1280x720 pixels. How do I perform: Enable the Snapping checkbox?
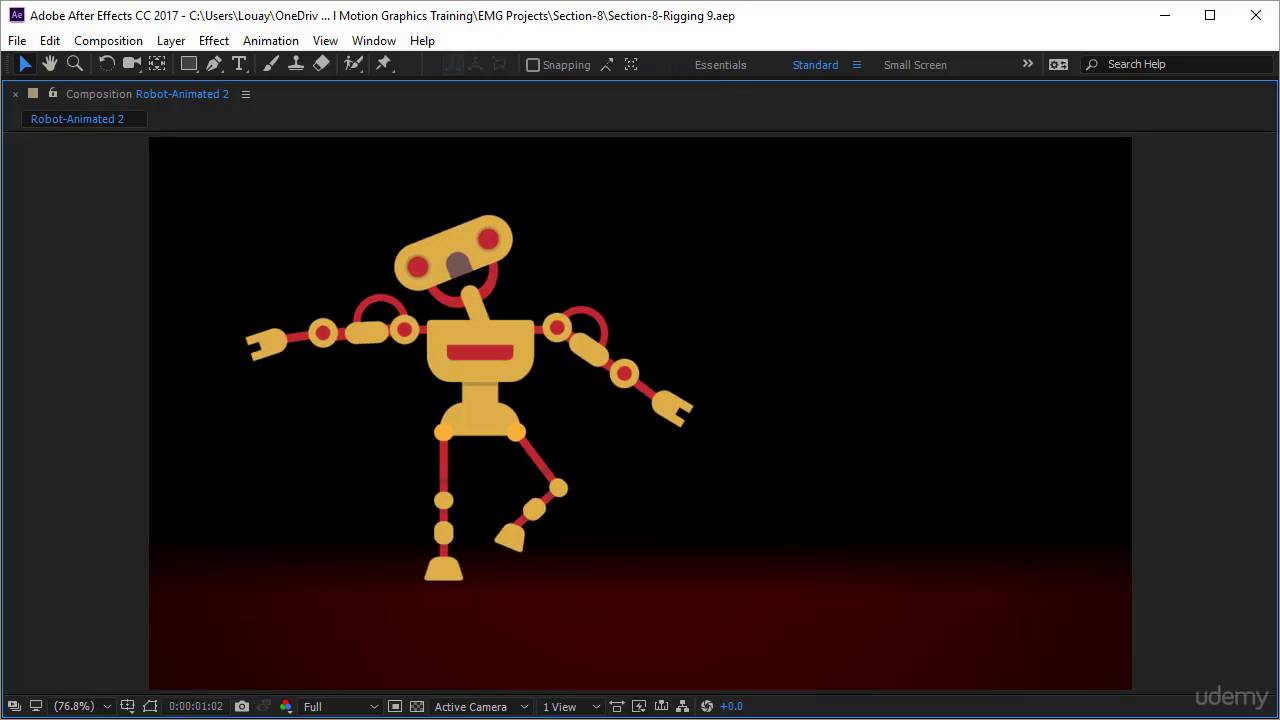533,65
